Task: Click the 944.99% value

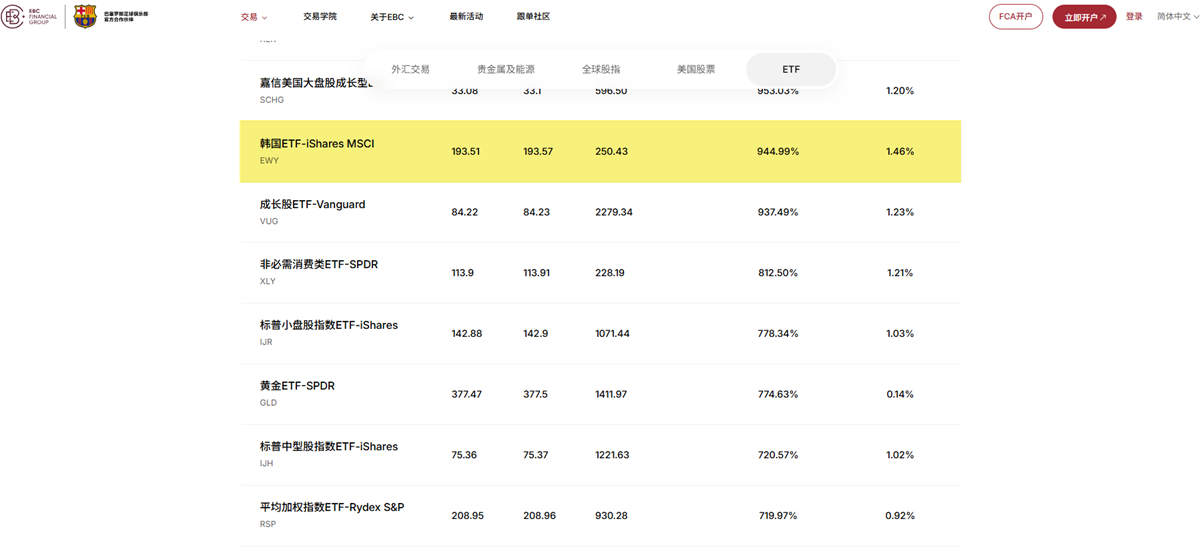Action: 778,152
